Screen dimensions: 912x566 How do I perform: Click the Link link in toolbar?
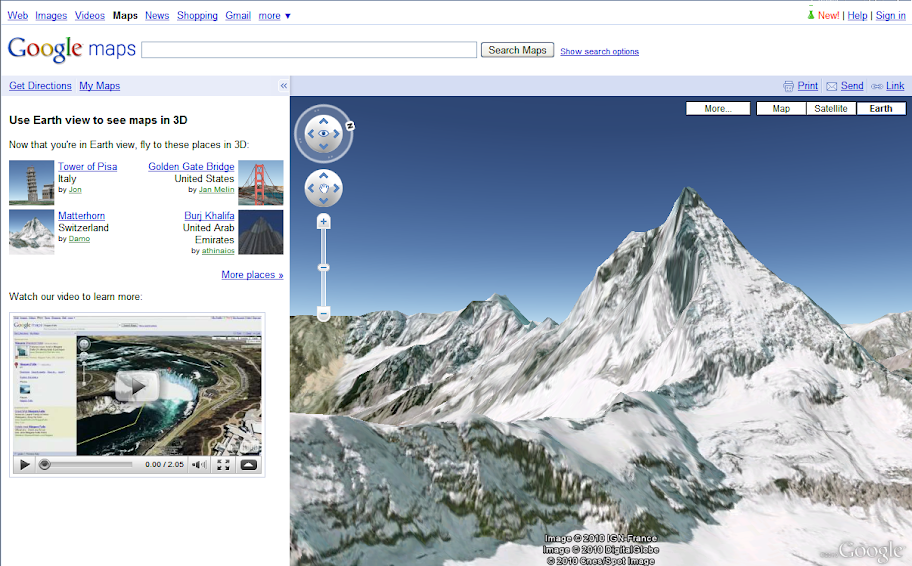(x=895, y=86)
